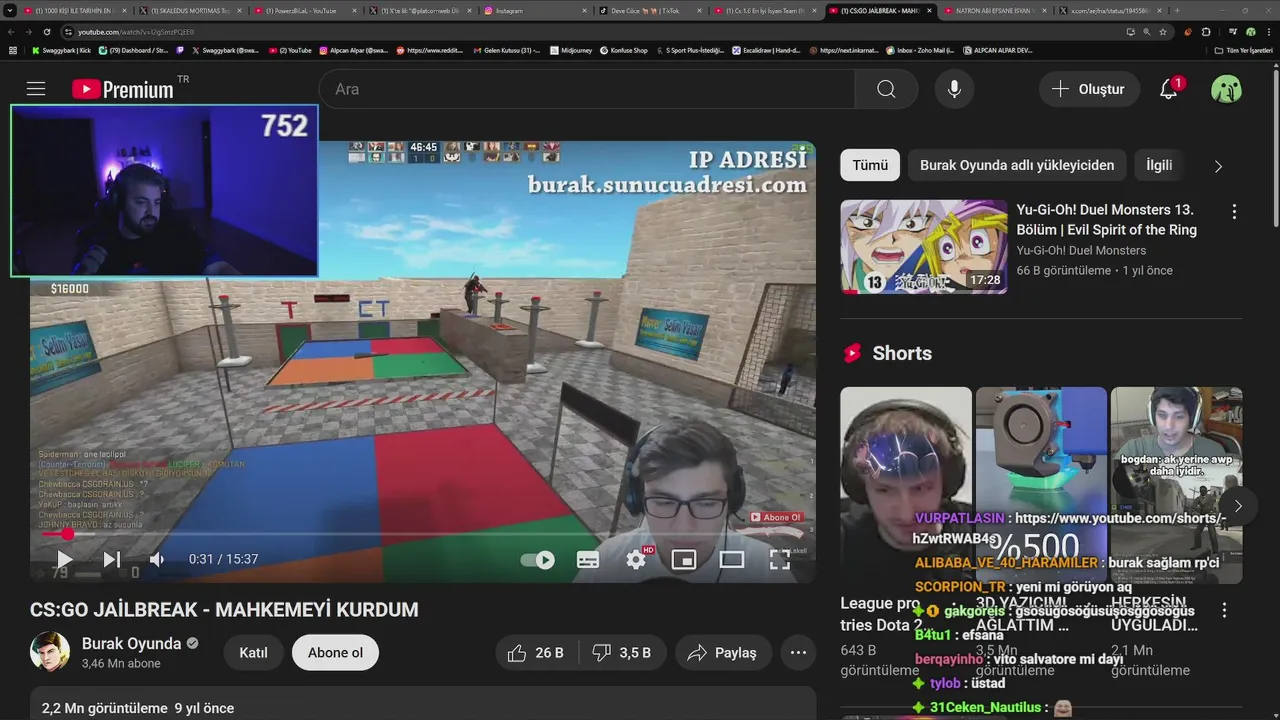Screen dimensions: 1280x720
Task: Open the options menu under the Shorts row
Action: [x=1224, y=609]
